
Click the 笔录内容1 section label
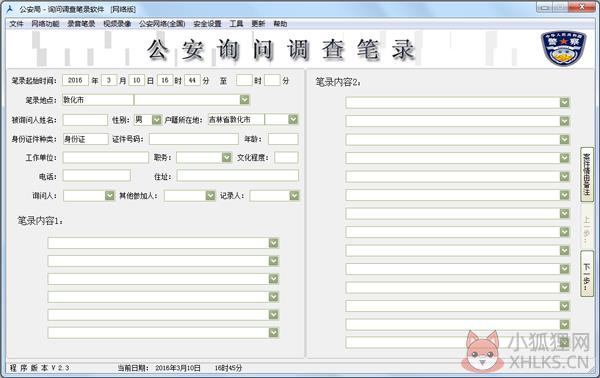(x=40, y=221)
